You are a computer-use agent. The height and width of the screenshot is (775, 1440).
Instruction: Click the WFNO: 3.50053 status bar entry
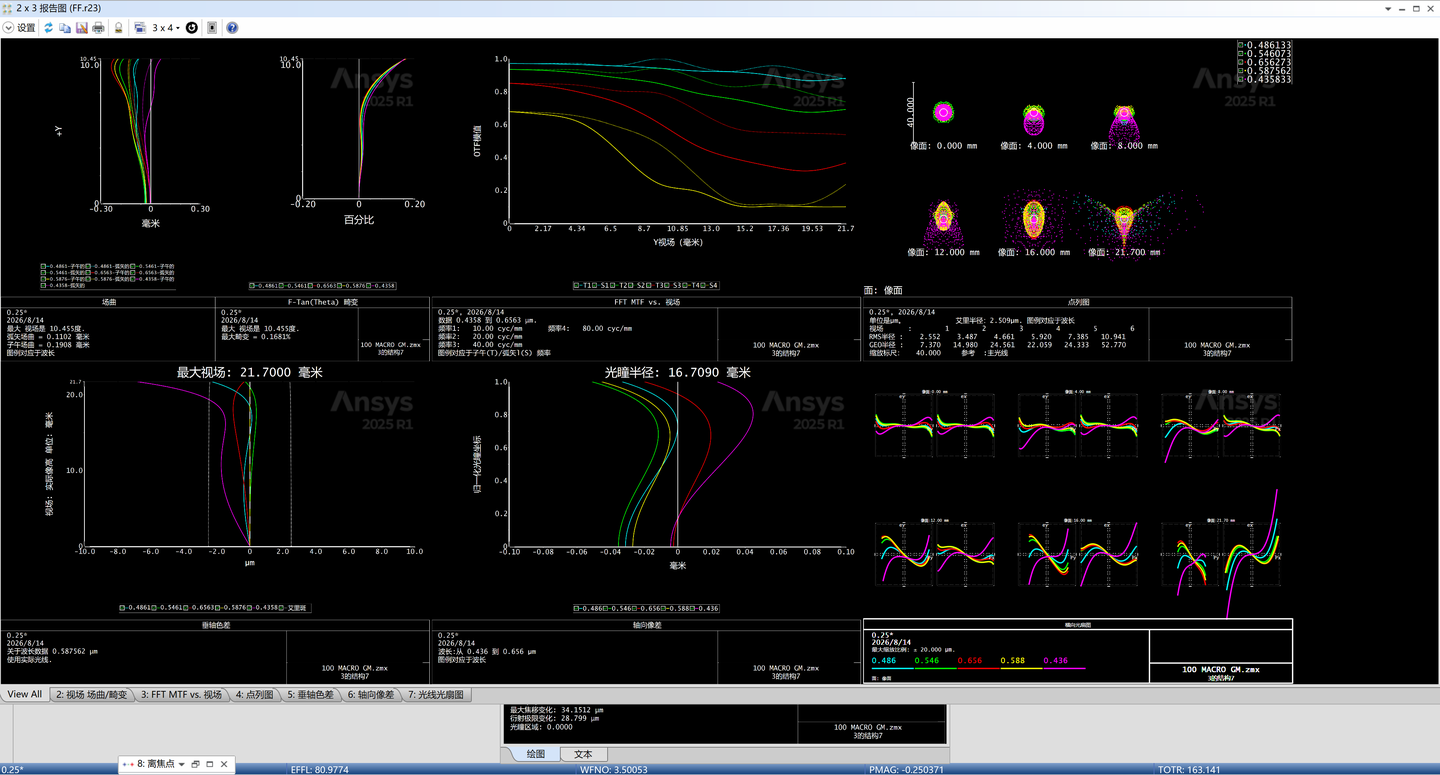(613, 769)
